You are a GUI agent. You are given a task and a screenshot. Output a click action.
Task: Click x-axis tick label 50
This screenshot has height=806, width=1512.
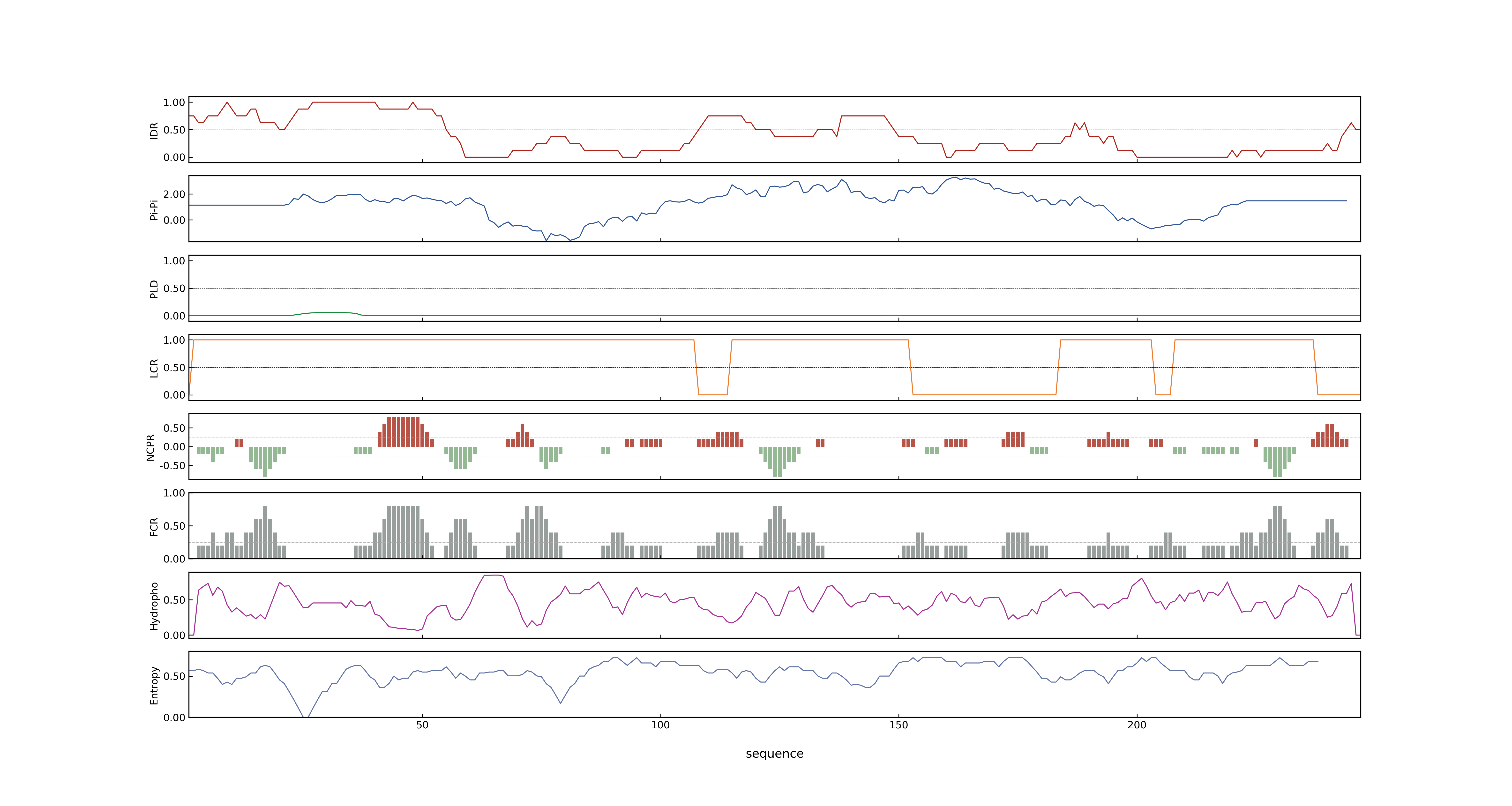[x=422, y=725]
